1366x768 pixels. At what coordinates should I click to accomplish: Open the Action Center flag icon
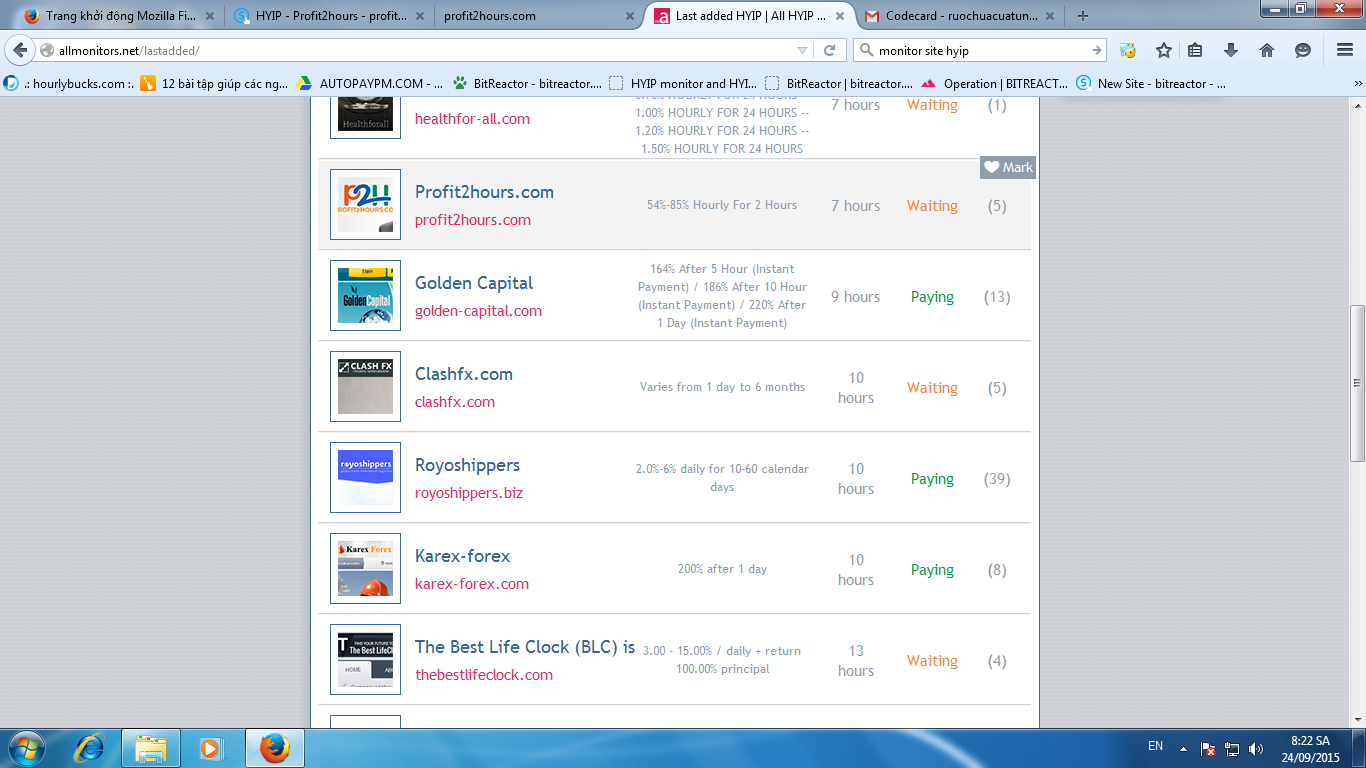coord(1208,749)
